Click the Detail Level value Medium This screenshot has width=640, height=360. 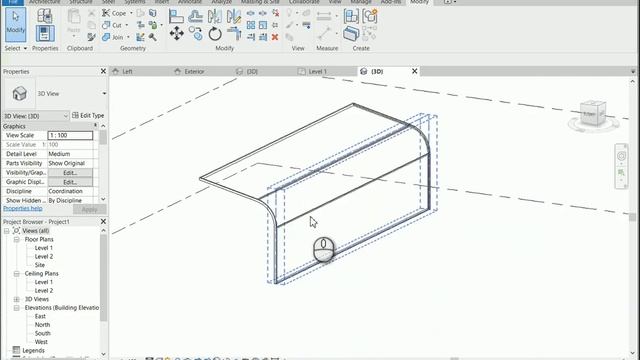(70, 154)
